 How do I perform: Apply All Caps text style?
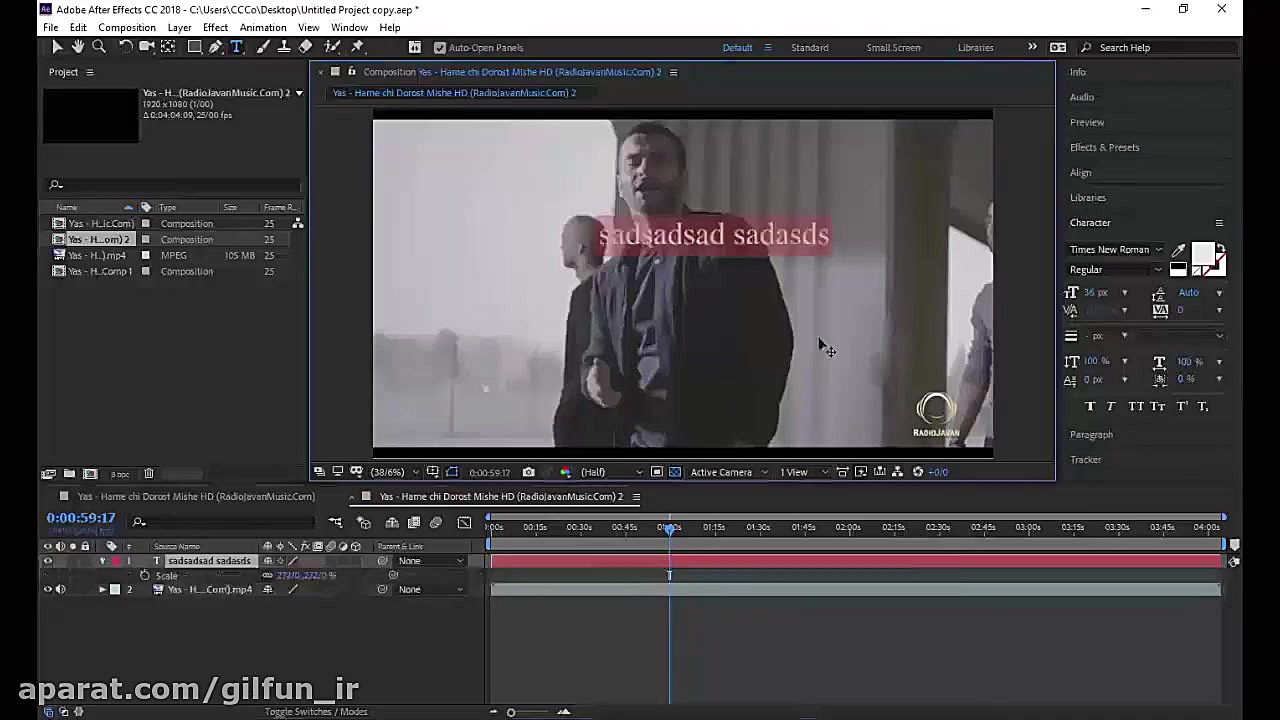pos(1135,406)
